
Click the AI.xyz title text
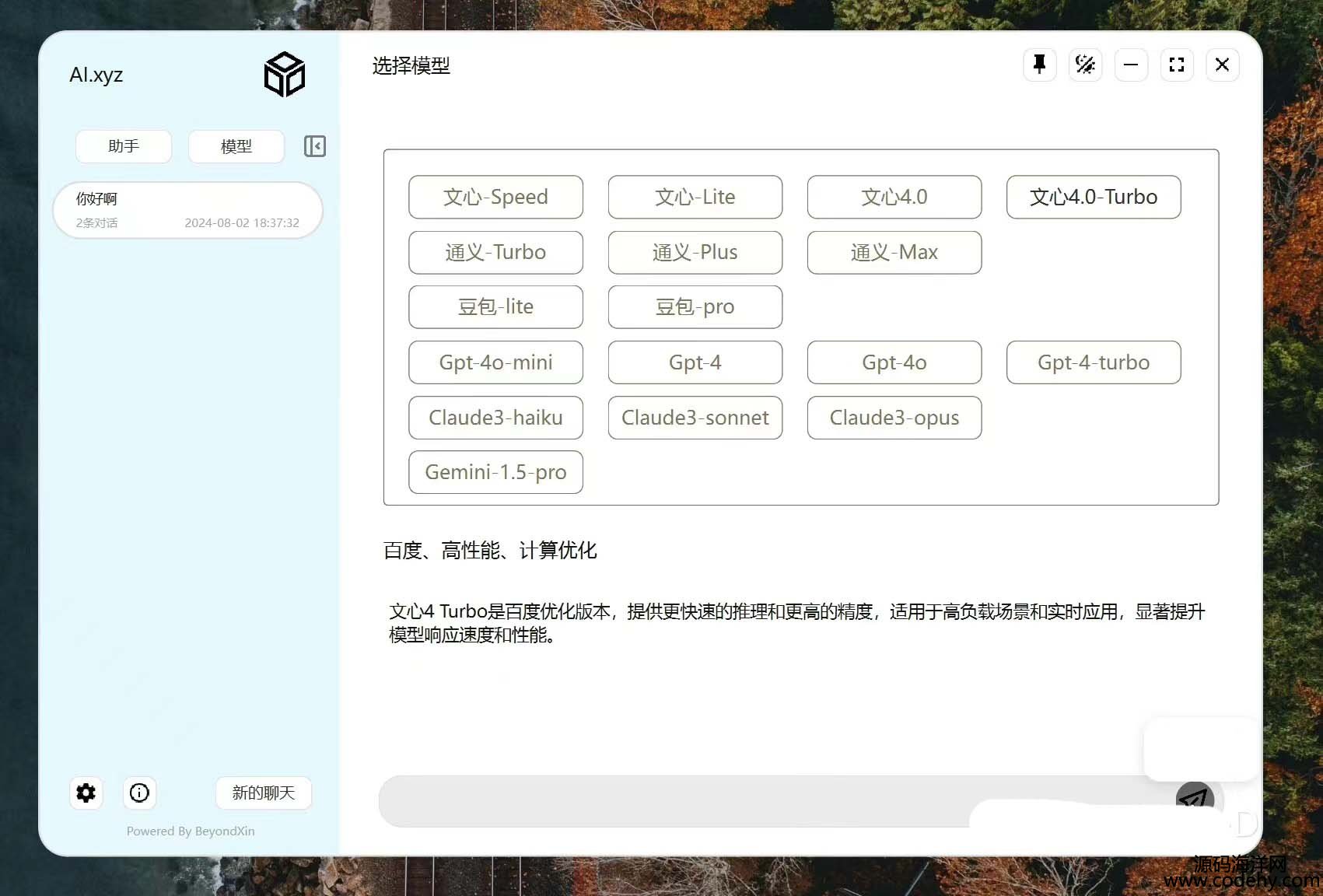pos(96,75)
